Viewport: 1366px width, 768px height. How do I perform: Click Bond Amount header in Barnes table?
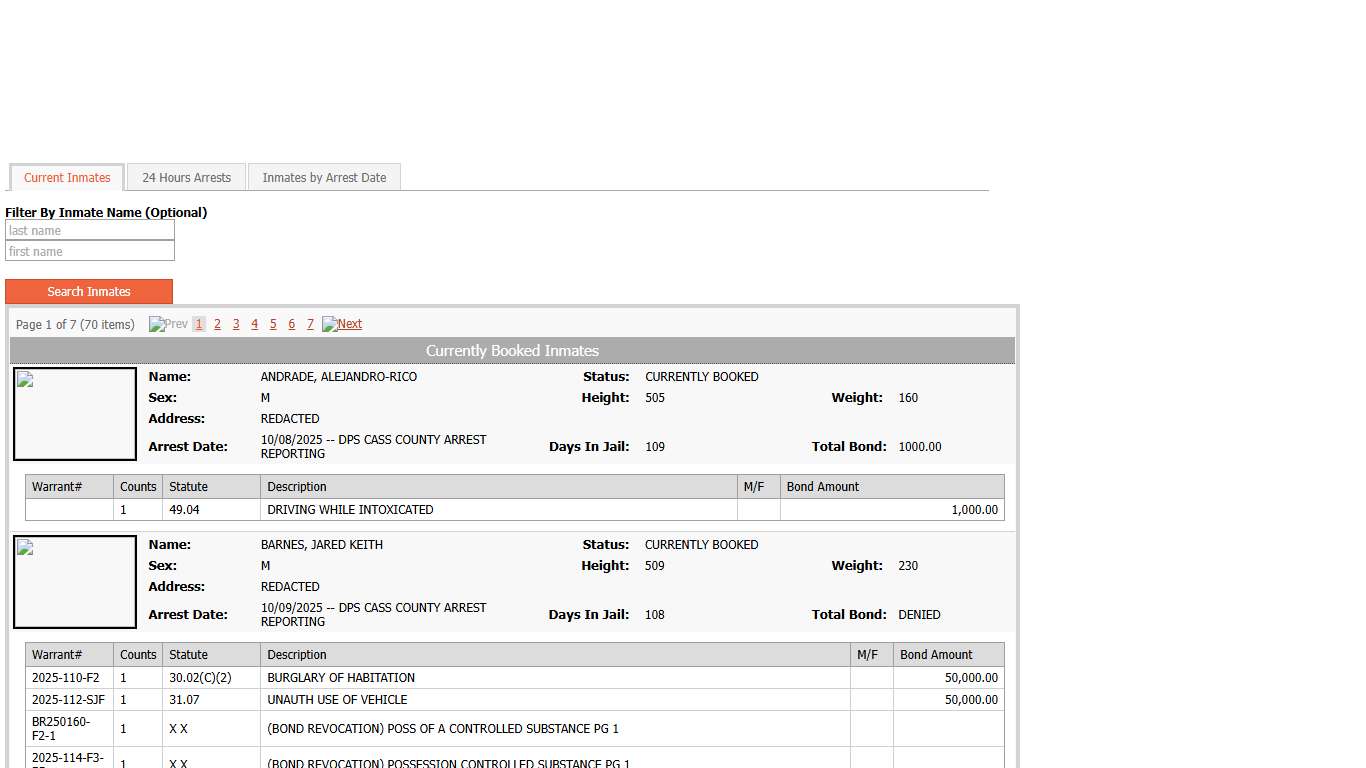(936, 655)
